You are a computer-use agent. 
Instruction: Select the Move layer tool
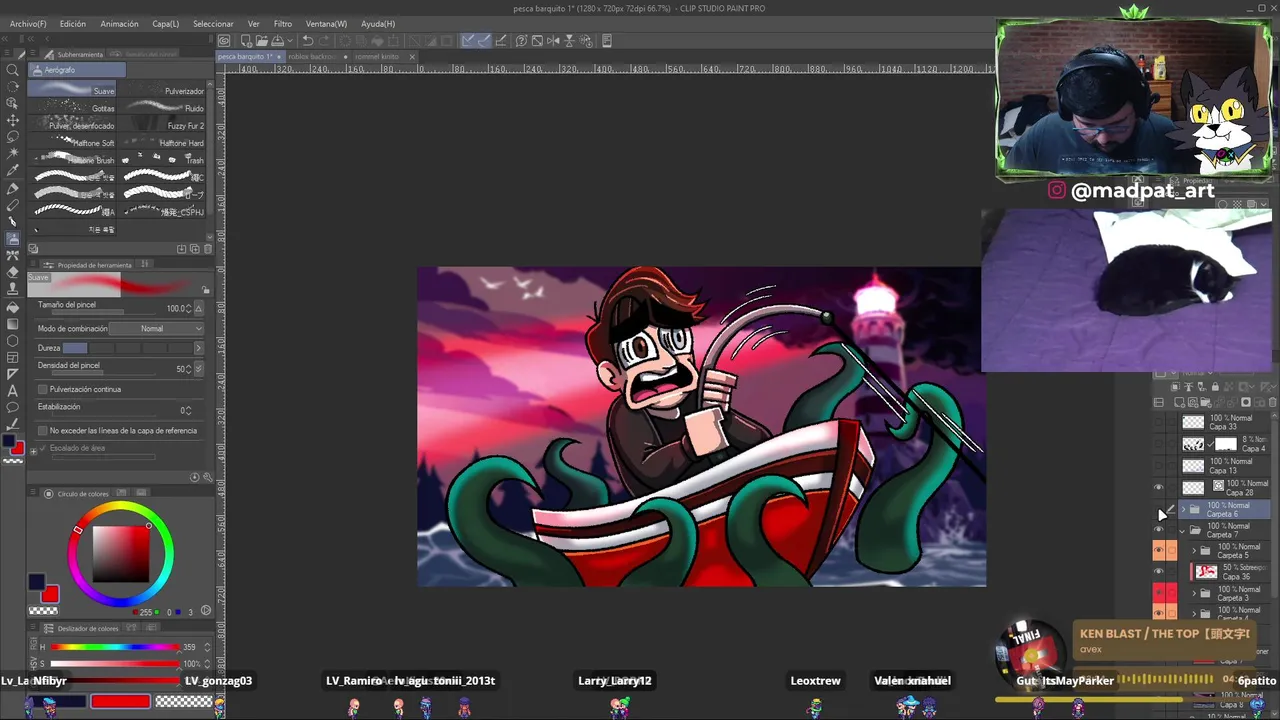pos(13,120)
